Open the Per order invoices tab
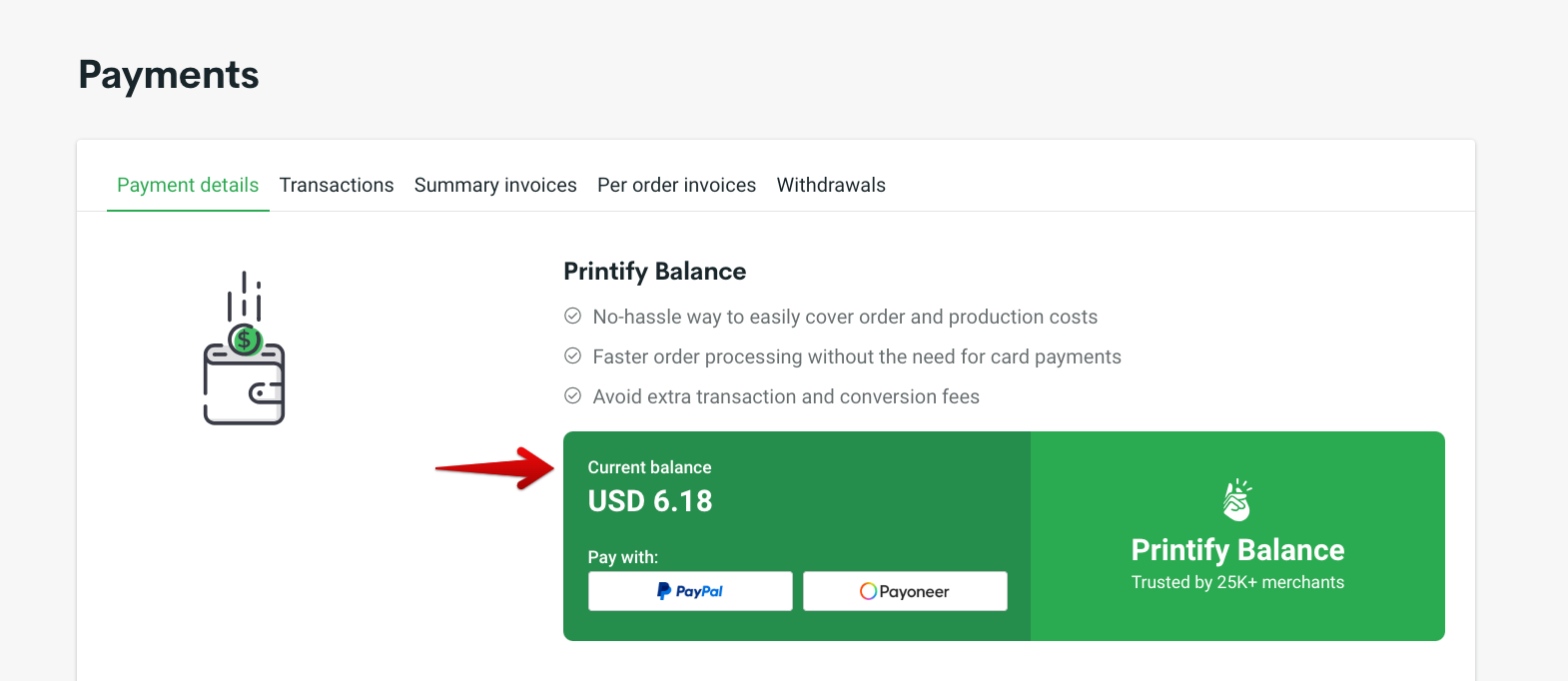This screenshot has width=1568, height=681. [676, 185]
